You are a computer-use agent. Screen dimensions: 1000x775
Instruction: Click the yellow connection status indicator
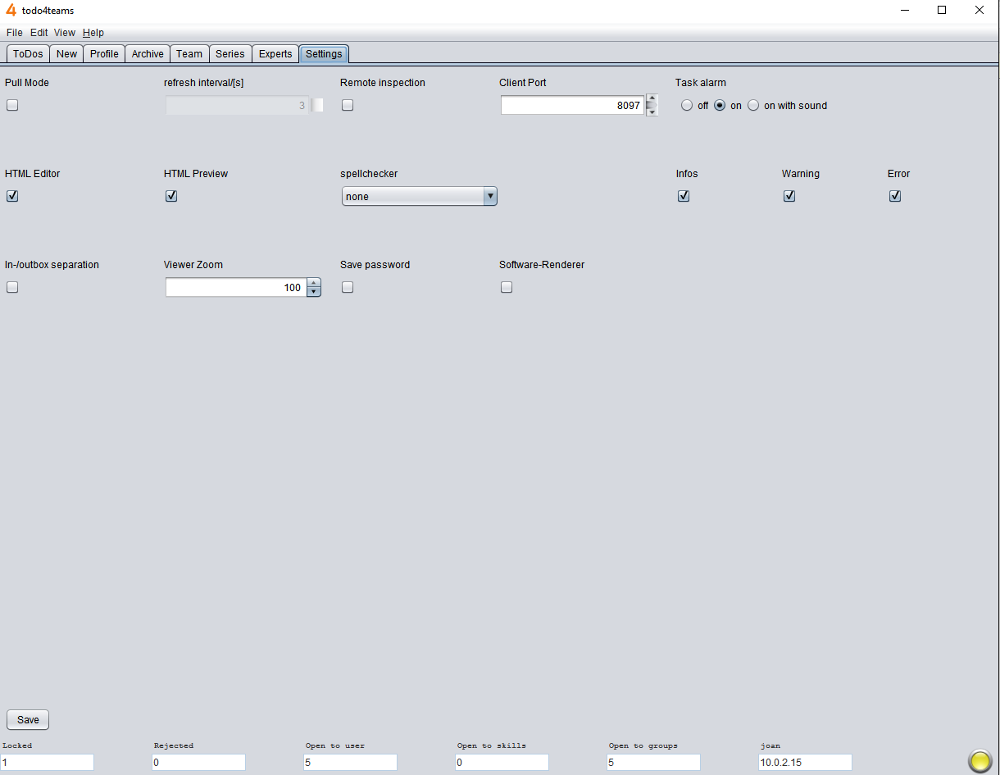click(x=980, y=760)
